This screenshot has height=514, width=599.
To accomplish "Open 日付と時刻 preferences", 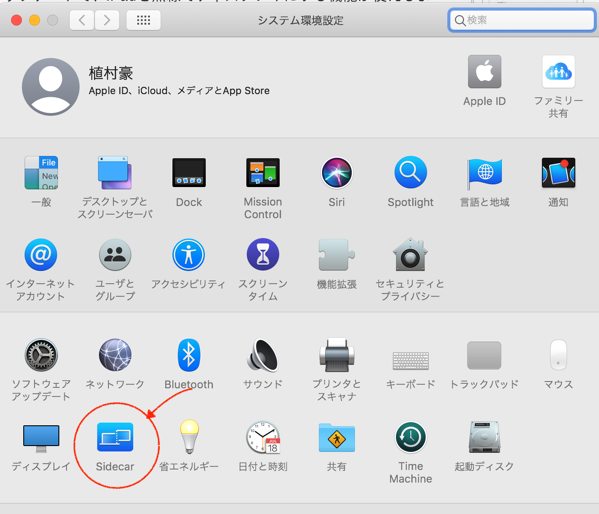I will (263, 437).
